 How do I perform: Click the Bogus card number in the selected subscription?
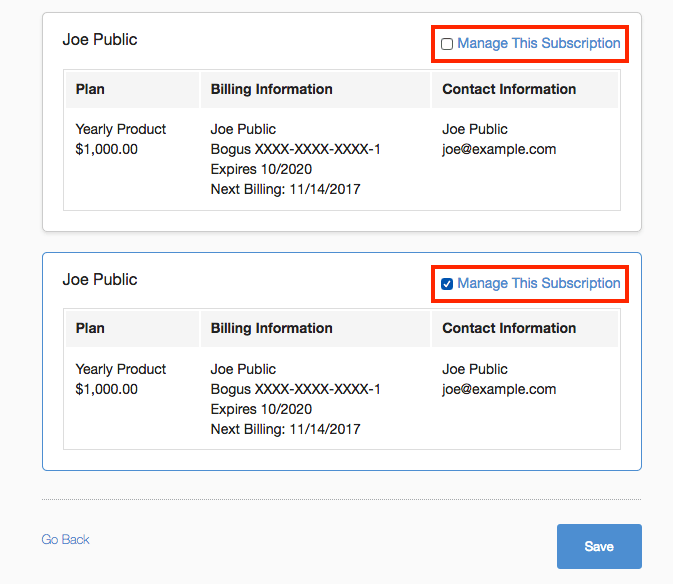click(x=295, y=389)
